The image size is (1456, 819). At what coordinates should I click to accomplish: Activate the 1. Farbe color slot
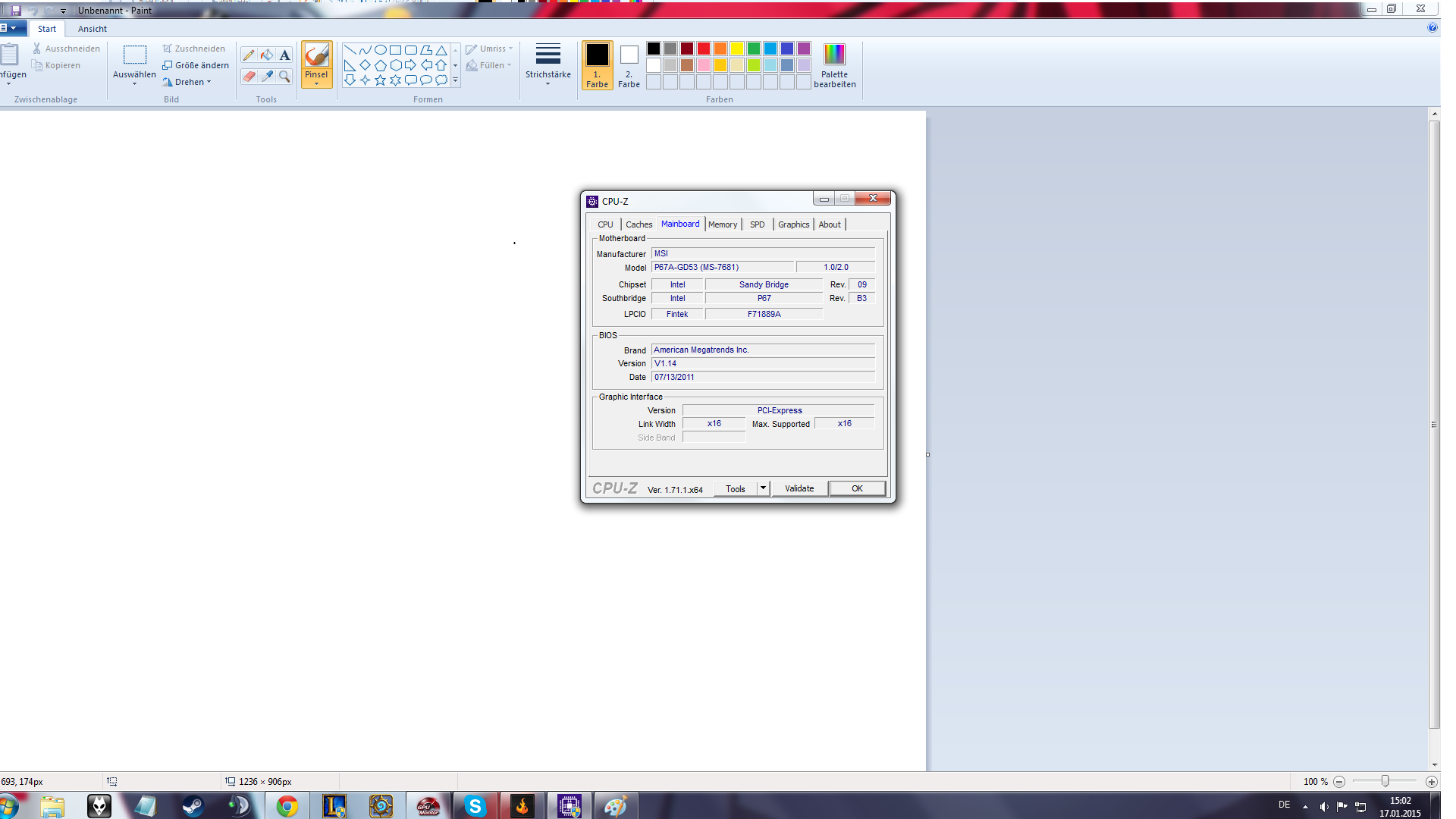(597, 65)
